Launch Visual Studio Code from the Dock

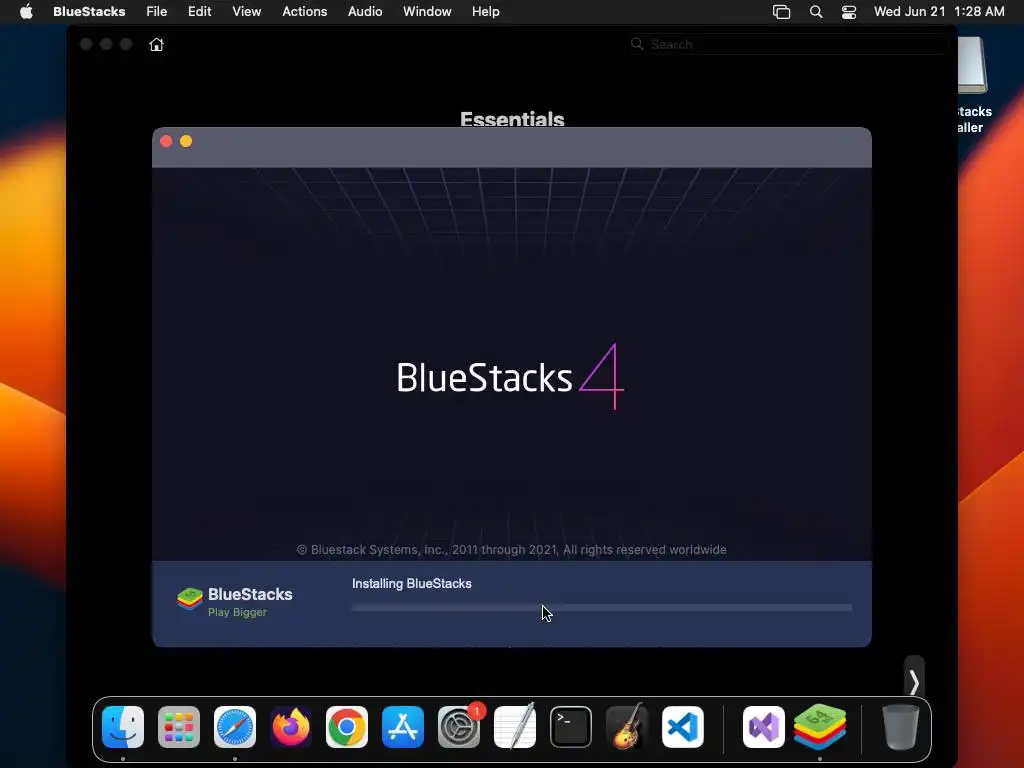click(683, 727)
